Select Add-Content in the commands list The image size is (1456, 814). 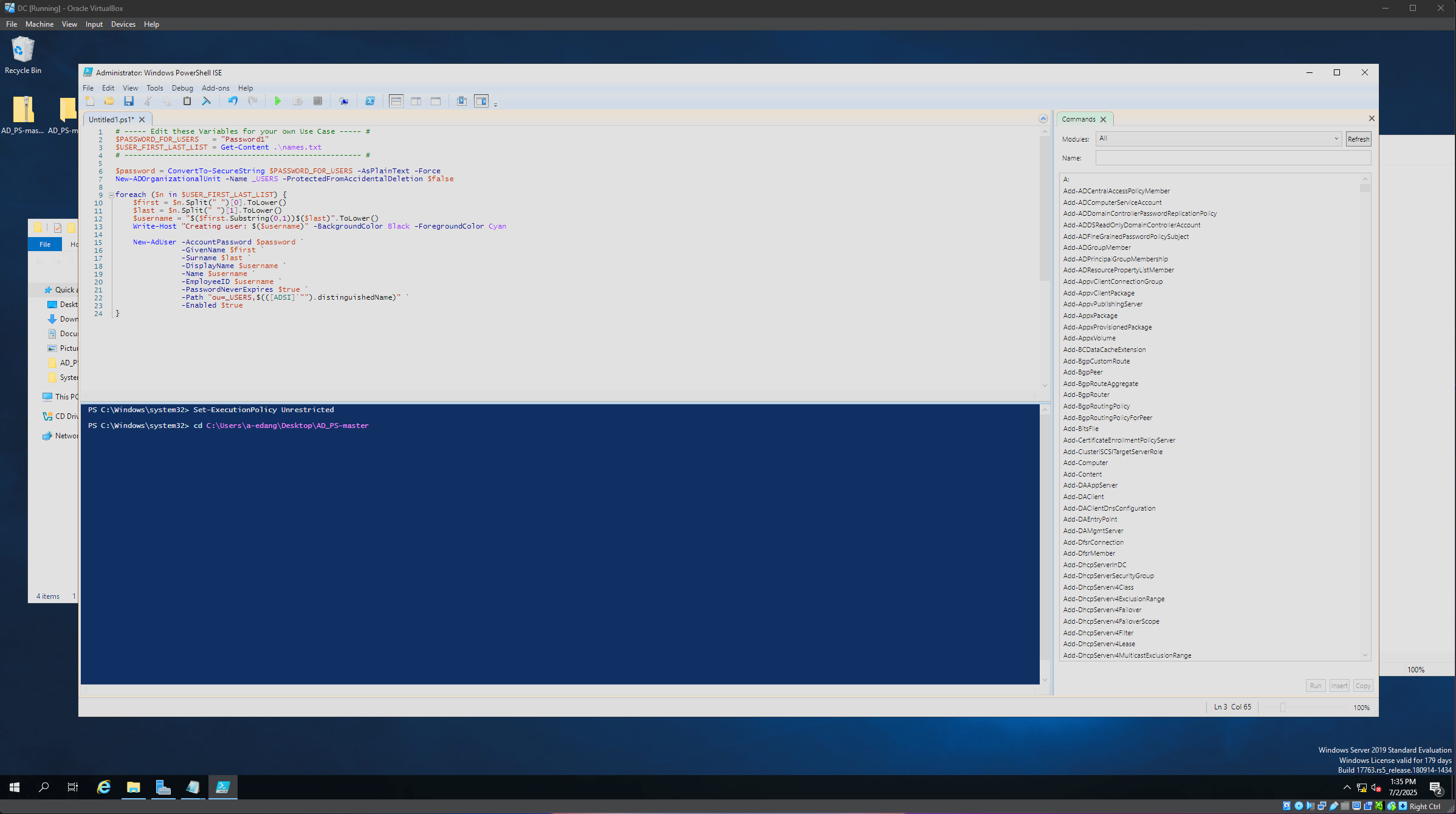[x=1082, y=474]
